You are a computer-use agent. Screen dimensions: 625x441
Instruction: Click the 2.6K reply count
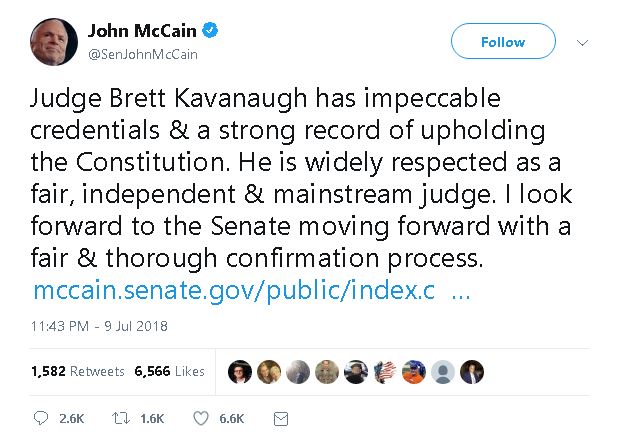[71, 418]
